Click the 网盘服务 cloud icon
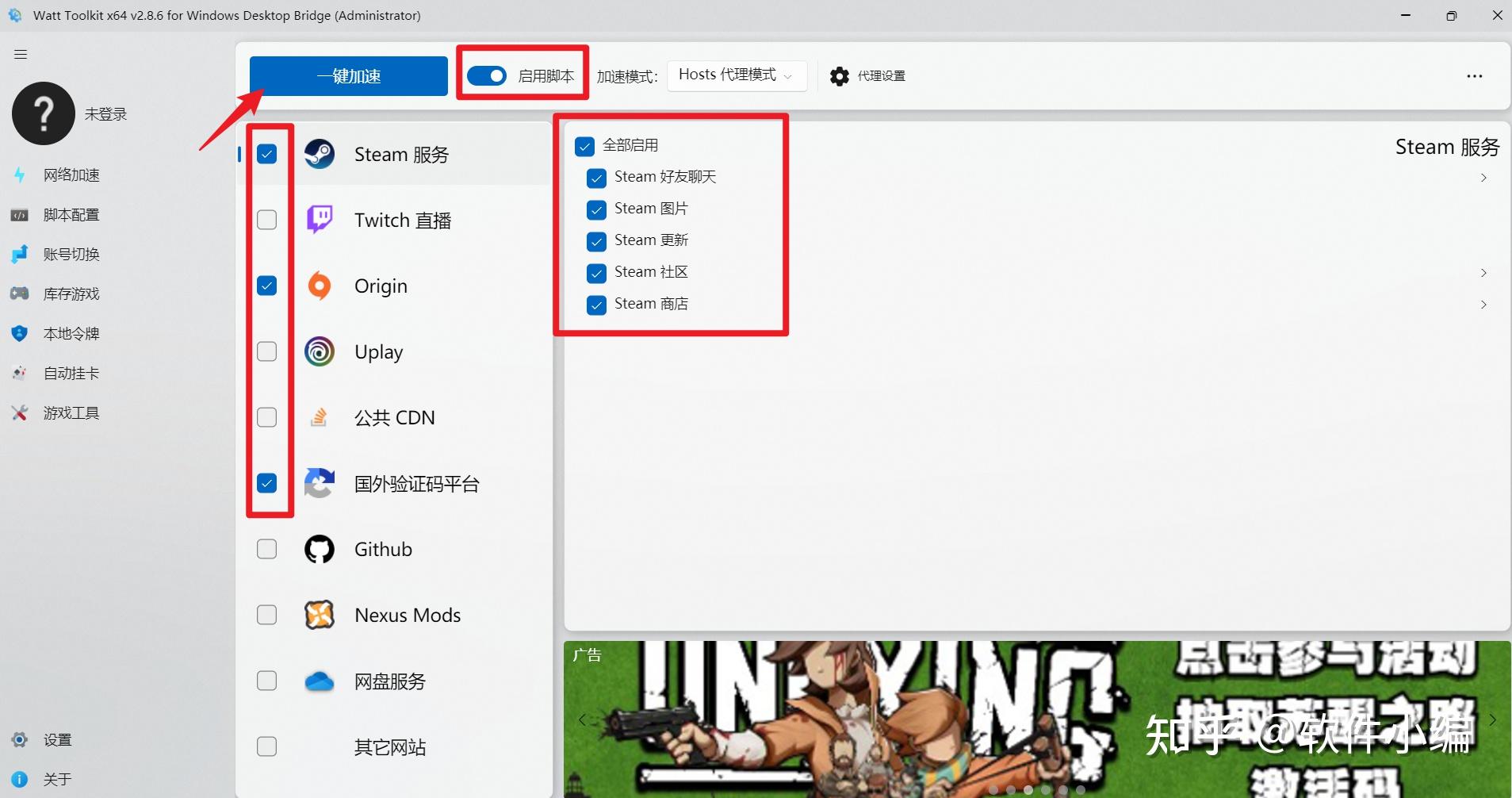The width and height of the screenshot is (1512, 798). pyautogui.click(x=320, y=681)
